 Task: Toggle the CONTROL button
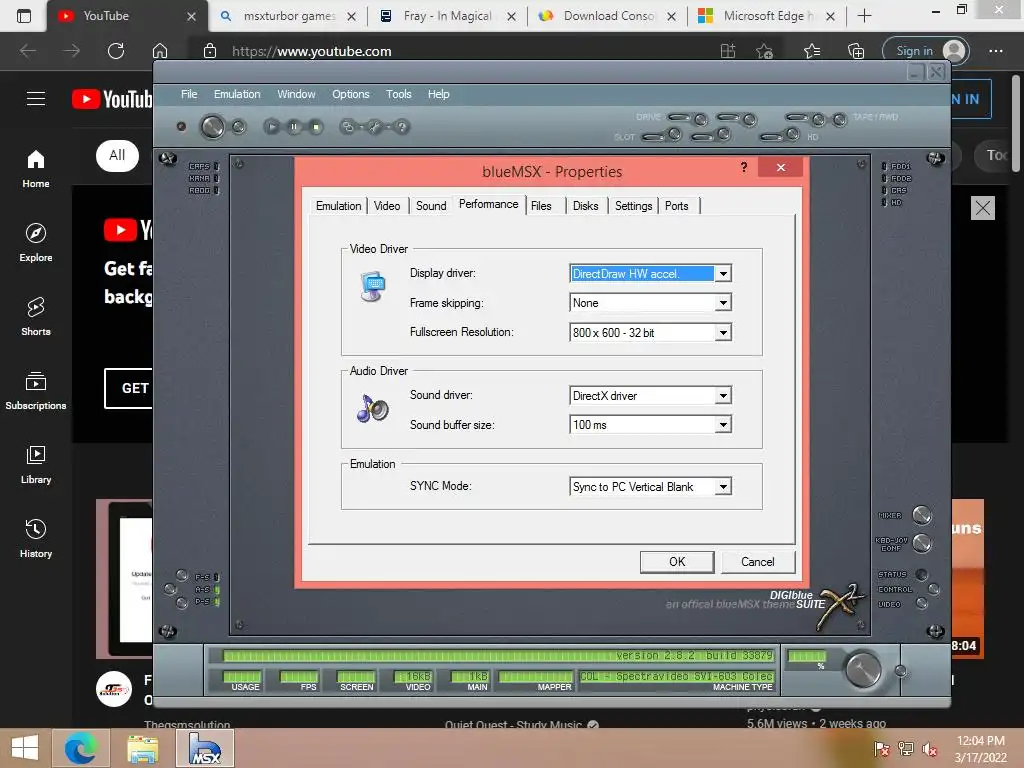(x=934, y=589)
